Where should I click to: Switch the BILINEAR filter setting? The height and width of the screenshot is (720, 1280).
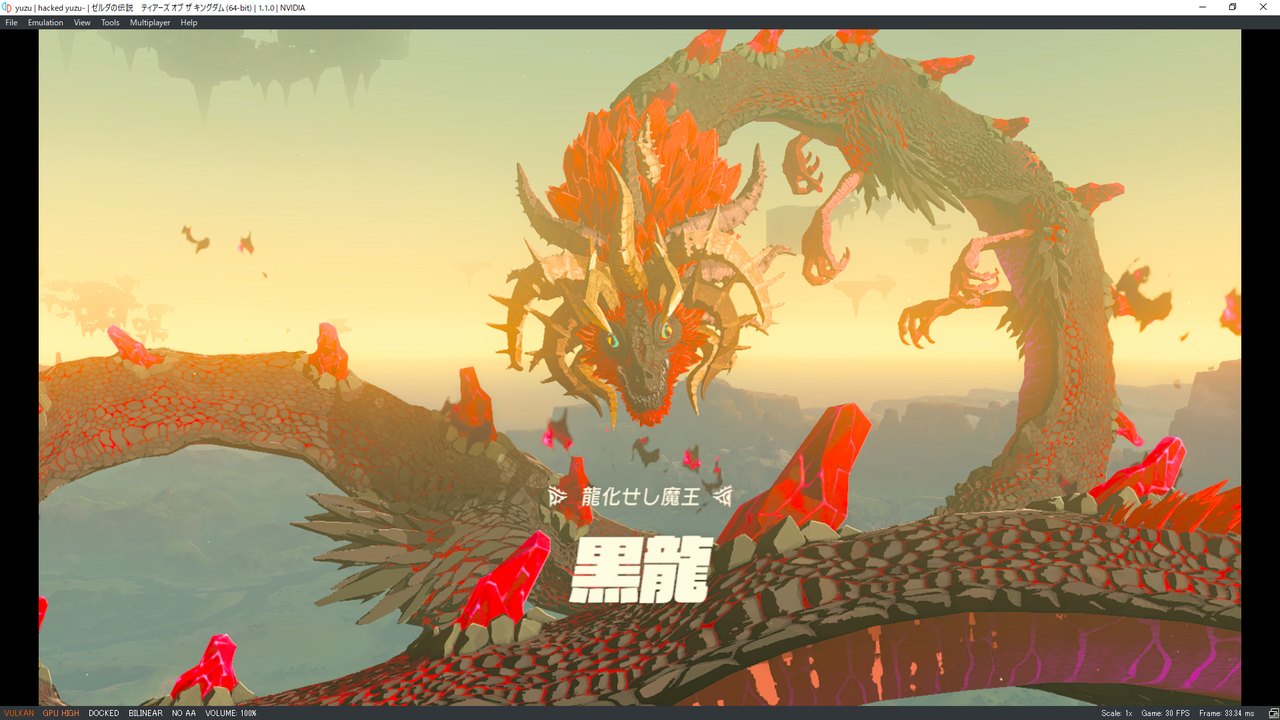[146, 713]
